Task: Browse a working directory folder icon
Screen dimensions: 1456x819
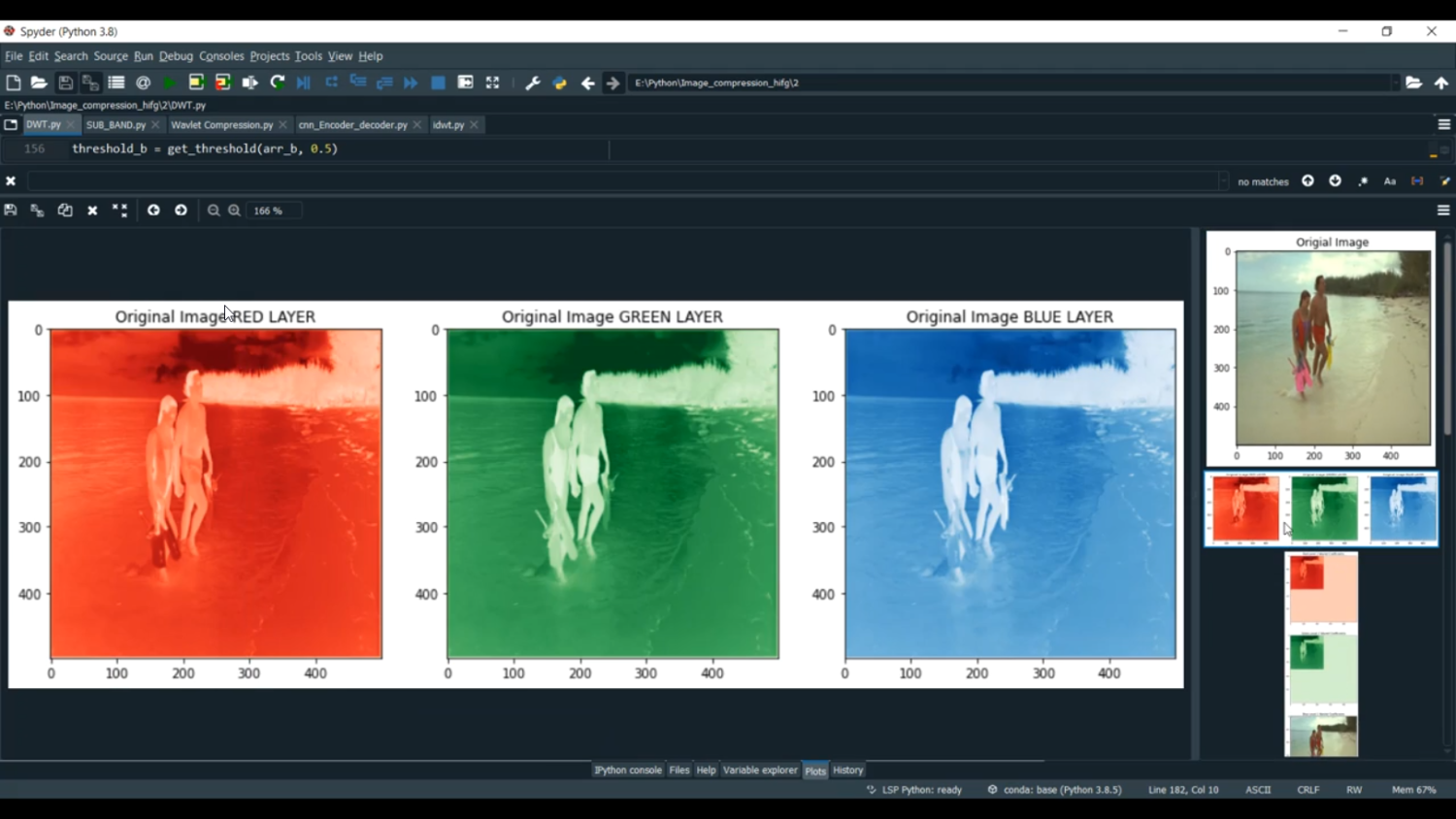Action: 1413,83
